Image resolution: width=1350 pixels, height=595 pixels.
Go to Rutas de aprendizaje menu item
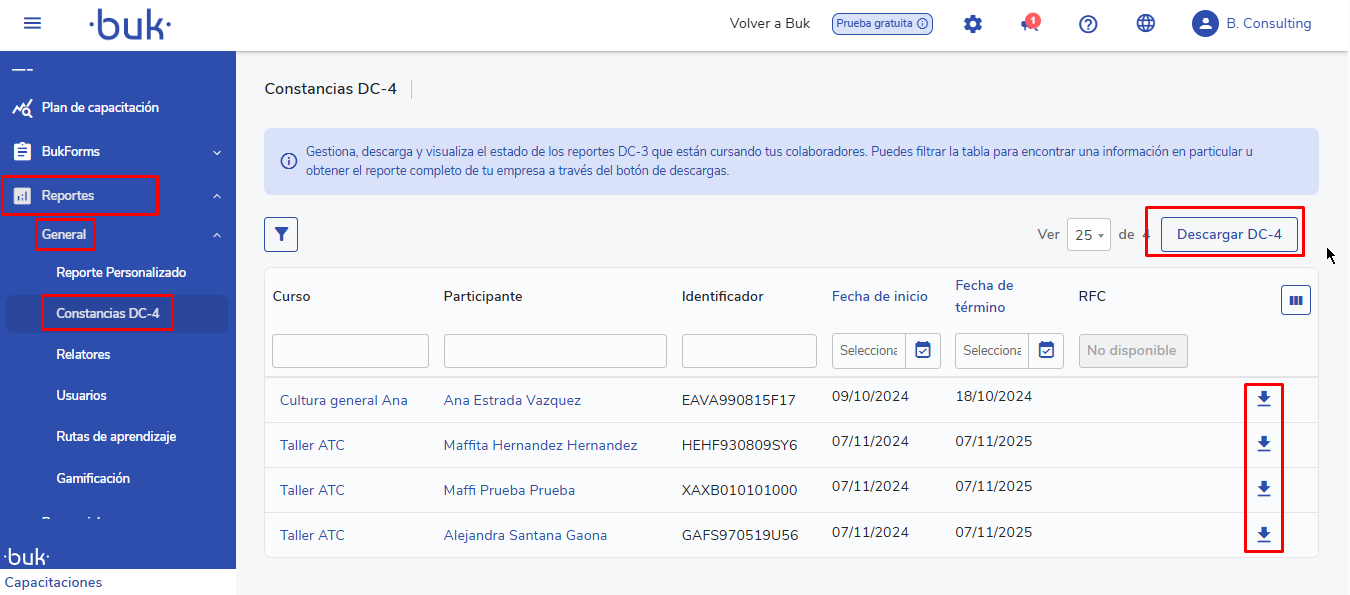coord(116,437)
